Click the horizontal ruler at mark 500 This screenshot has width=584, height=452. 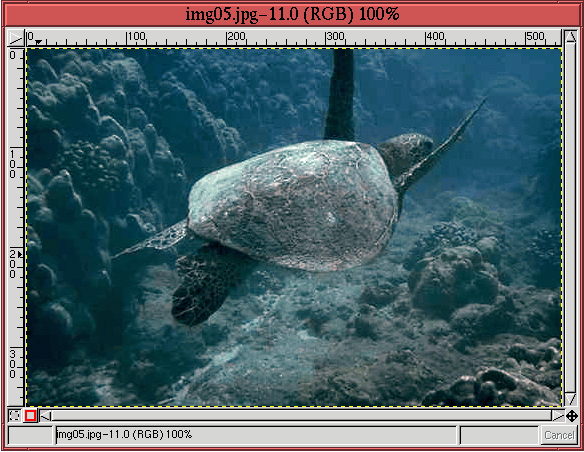[x=535, y=37]
